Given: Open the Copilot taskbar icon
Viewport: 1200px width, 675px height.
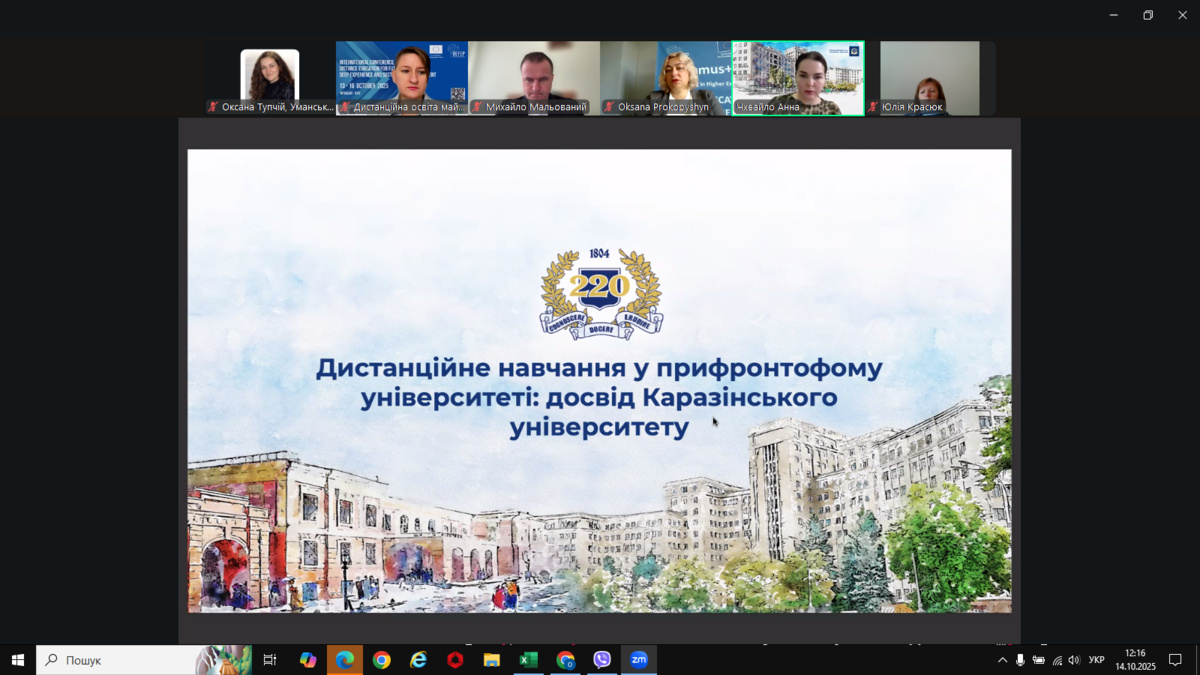Looking at the screenshot, I should click(308, 660).
